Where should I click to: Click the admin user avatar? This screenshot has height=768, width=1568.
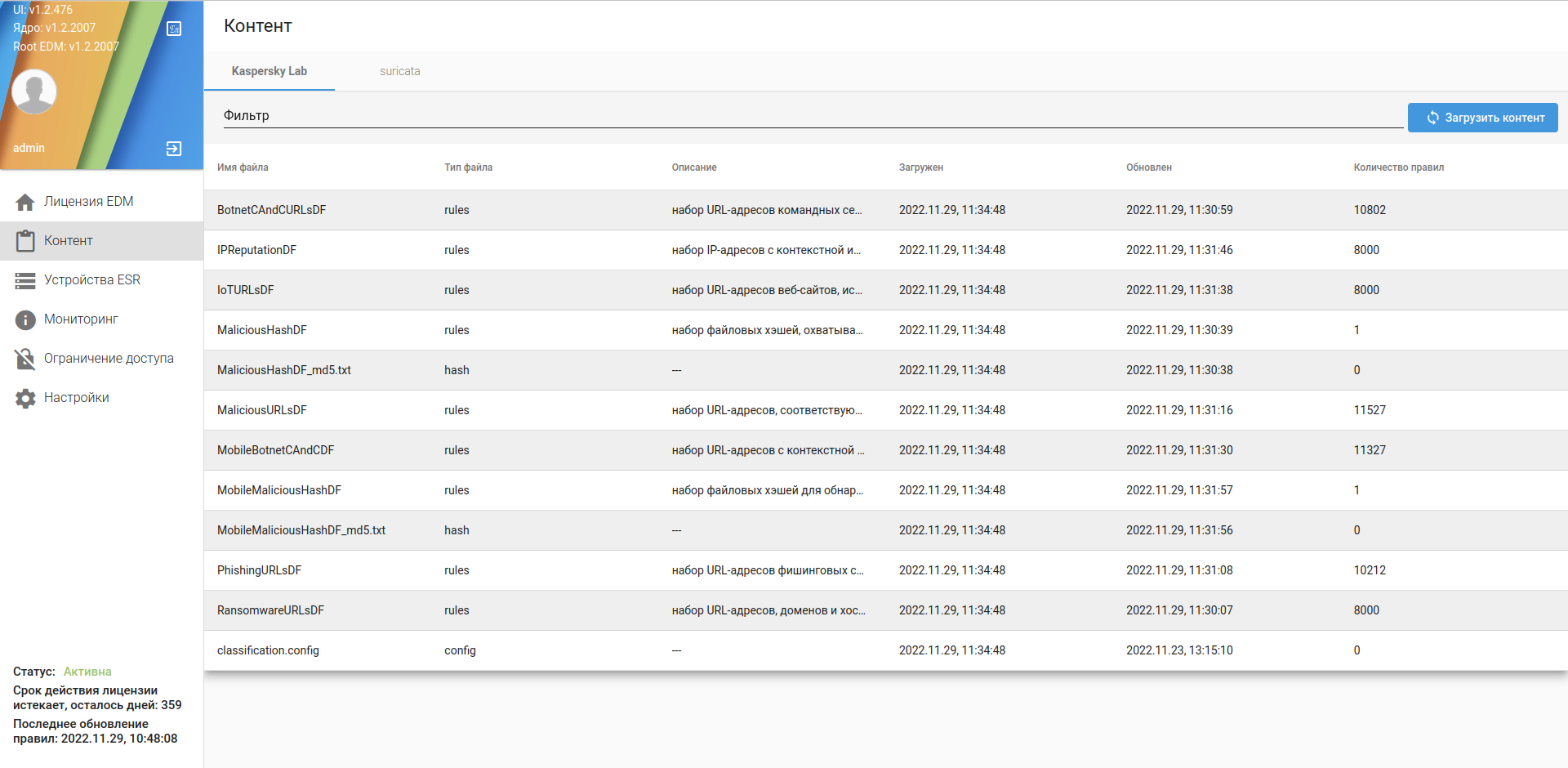pyautogui.click(x=34, y=92)
